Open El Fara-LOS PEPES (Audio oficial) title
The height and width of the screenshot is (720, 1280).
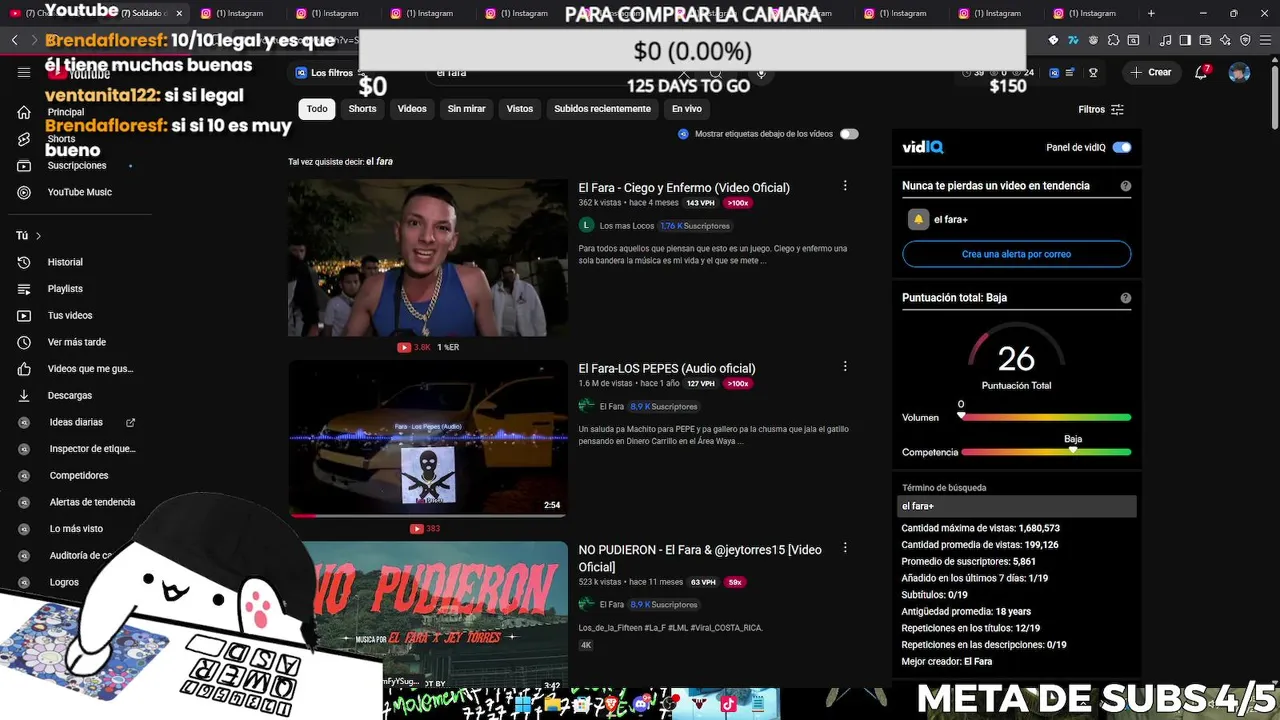coord(667,368)
